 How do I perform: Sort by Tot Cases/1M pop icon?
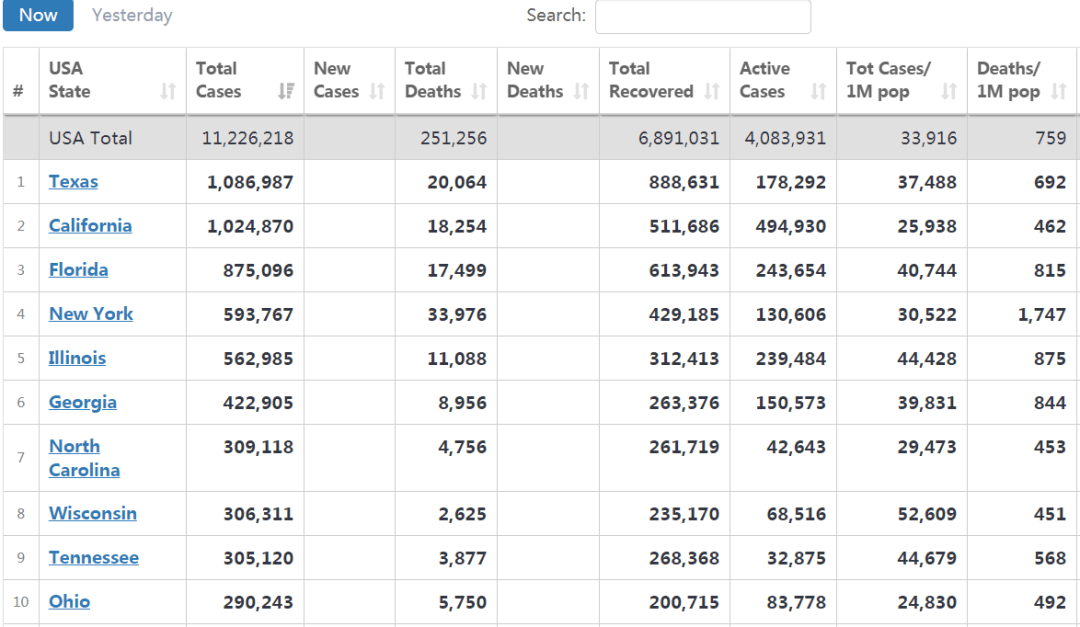(949, 91)
